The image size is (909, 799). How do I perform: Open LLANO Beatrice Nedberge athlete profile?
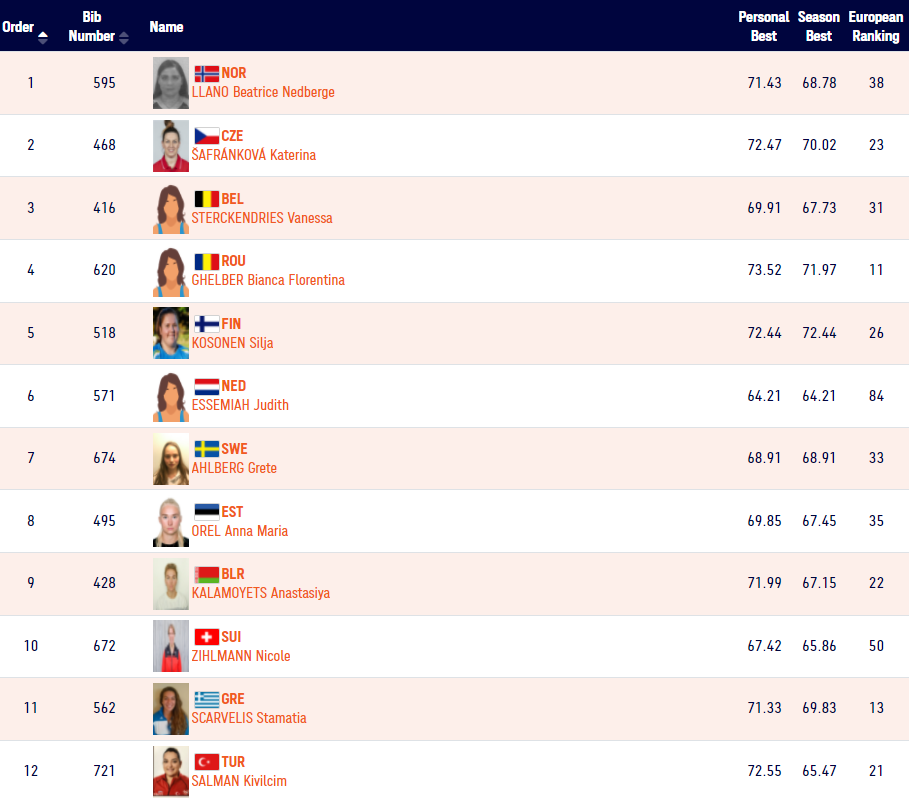[263, 92]
